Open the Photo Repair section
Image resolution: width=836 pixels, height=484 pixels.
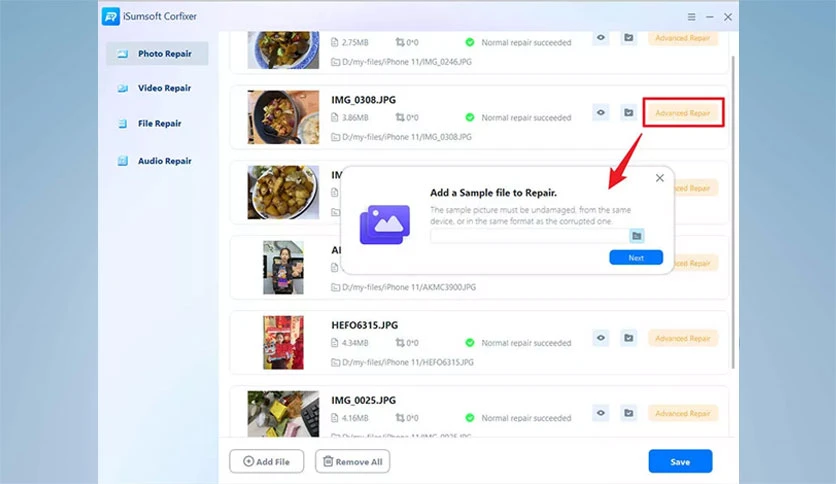pos(157,53)
